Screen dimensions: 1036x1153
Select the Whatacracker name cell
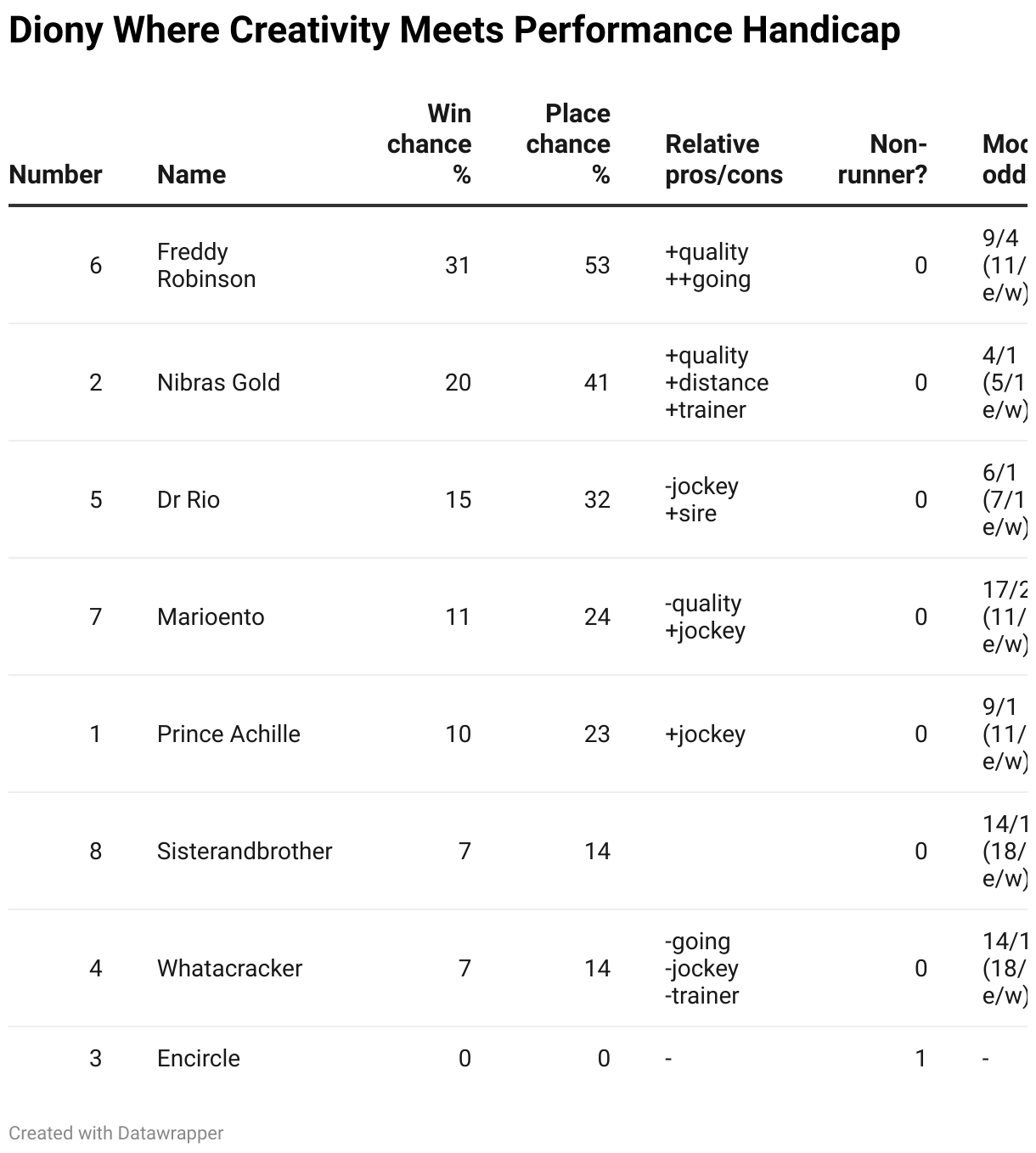click(229, 968)
